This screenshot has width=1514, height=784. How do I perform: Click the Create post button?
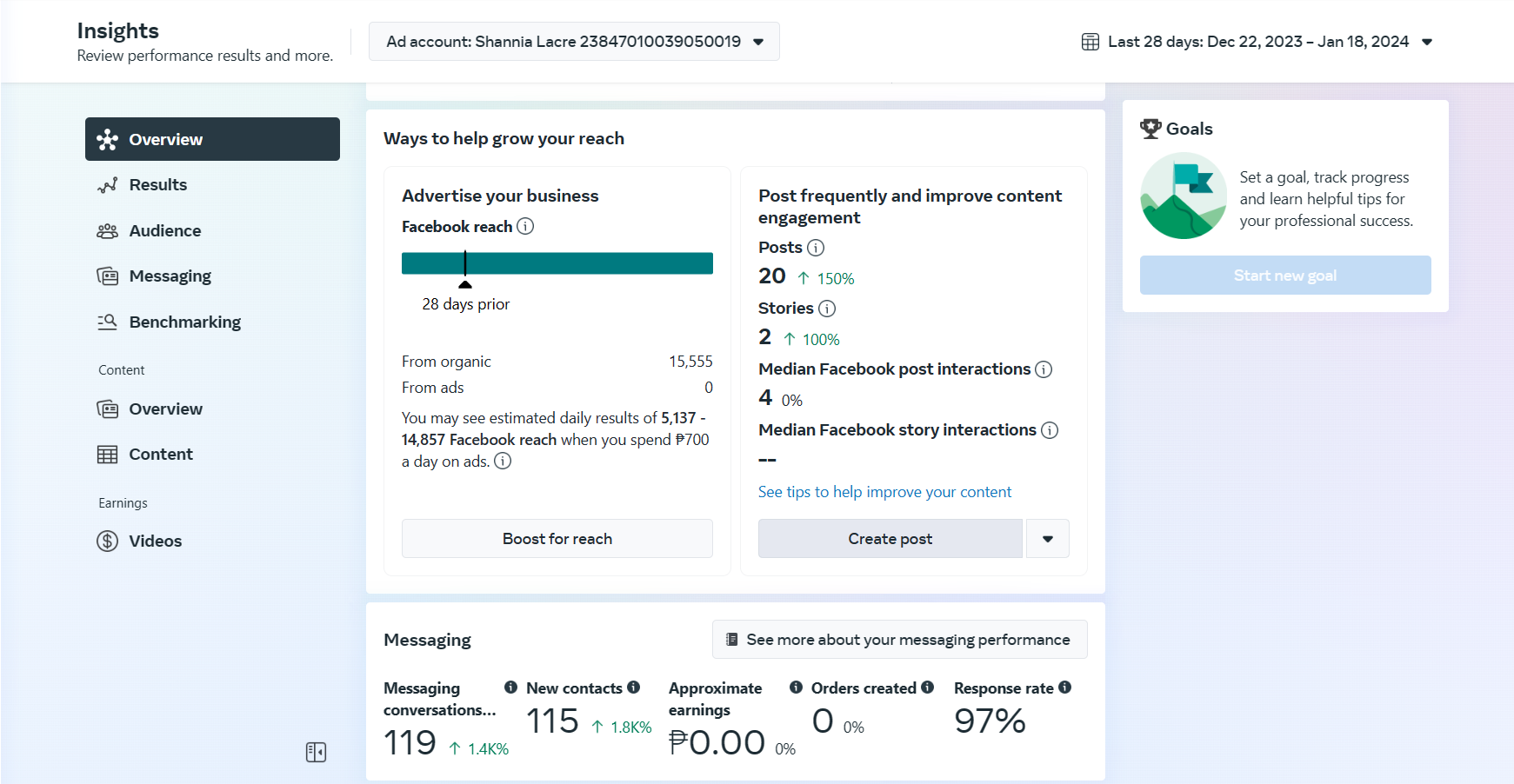pos(890,539)
